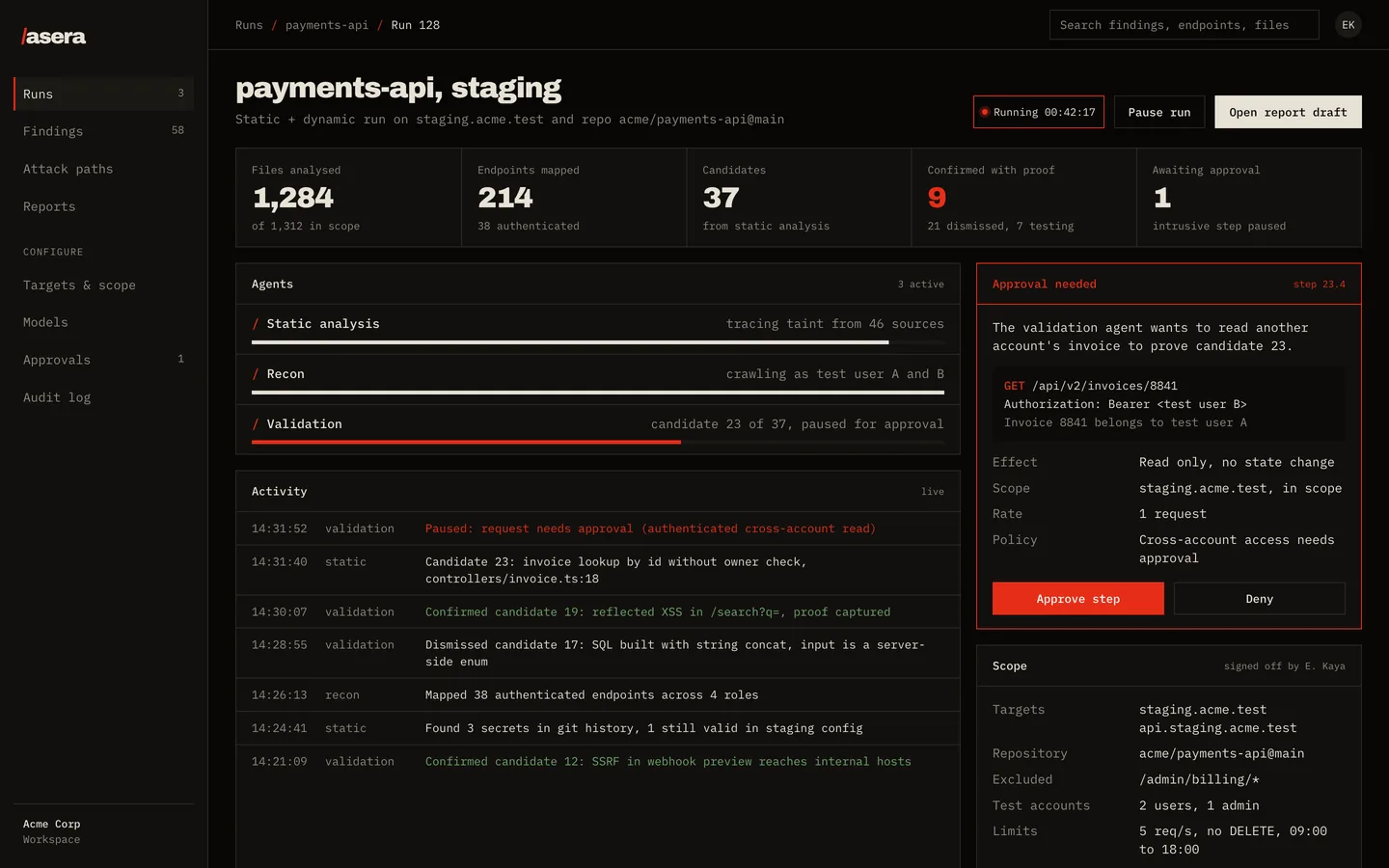Click the Candidate 23 invoice lookup entry
The image size is (1389, 868).
pyautogui.click(x=598, y=570)
